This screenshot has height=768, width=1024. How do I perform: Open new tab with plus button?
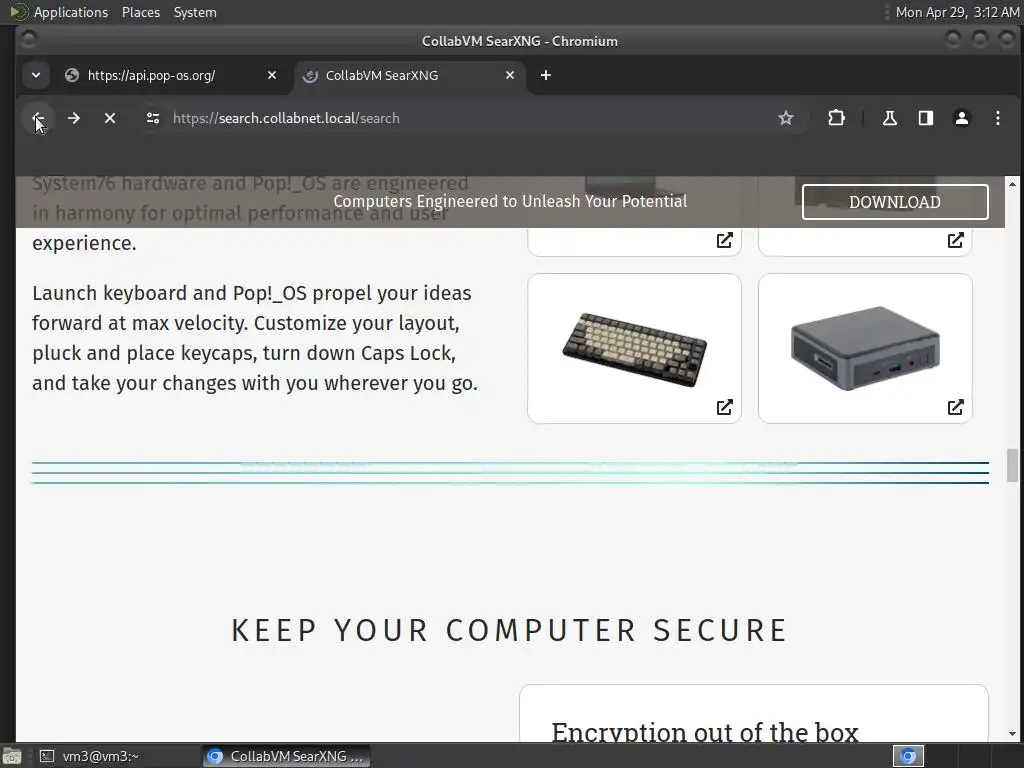(546, 76)
